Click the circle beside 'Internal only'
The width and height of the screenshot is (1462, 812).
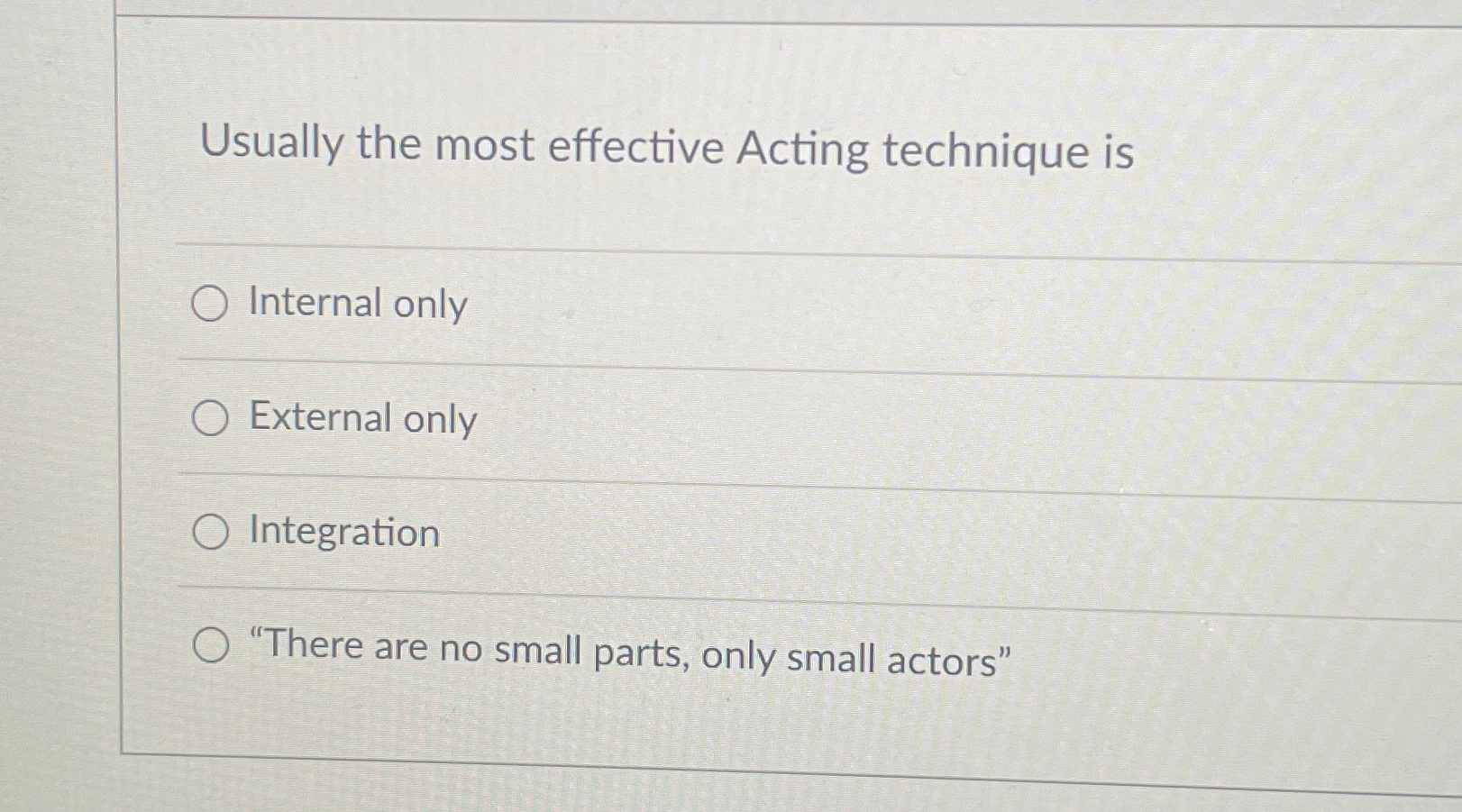coord(210,305)
